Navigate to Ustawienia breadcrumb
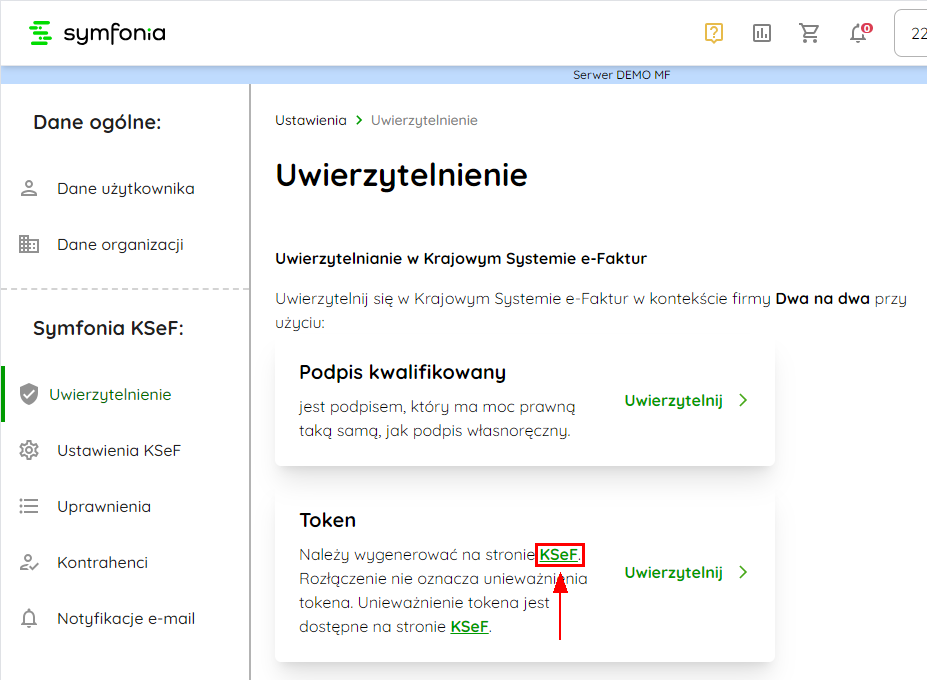927x680 pixels. (x=310, y=120)
